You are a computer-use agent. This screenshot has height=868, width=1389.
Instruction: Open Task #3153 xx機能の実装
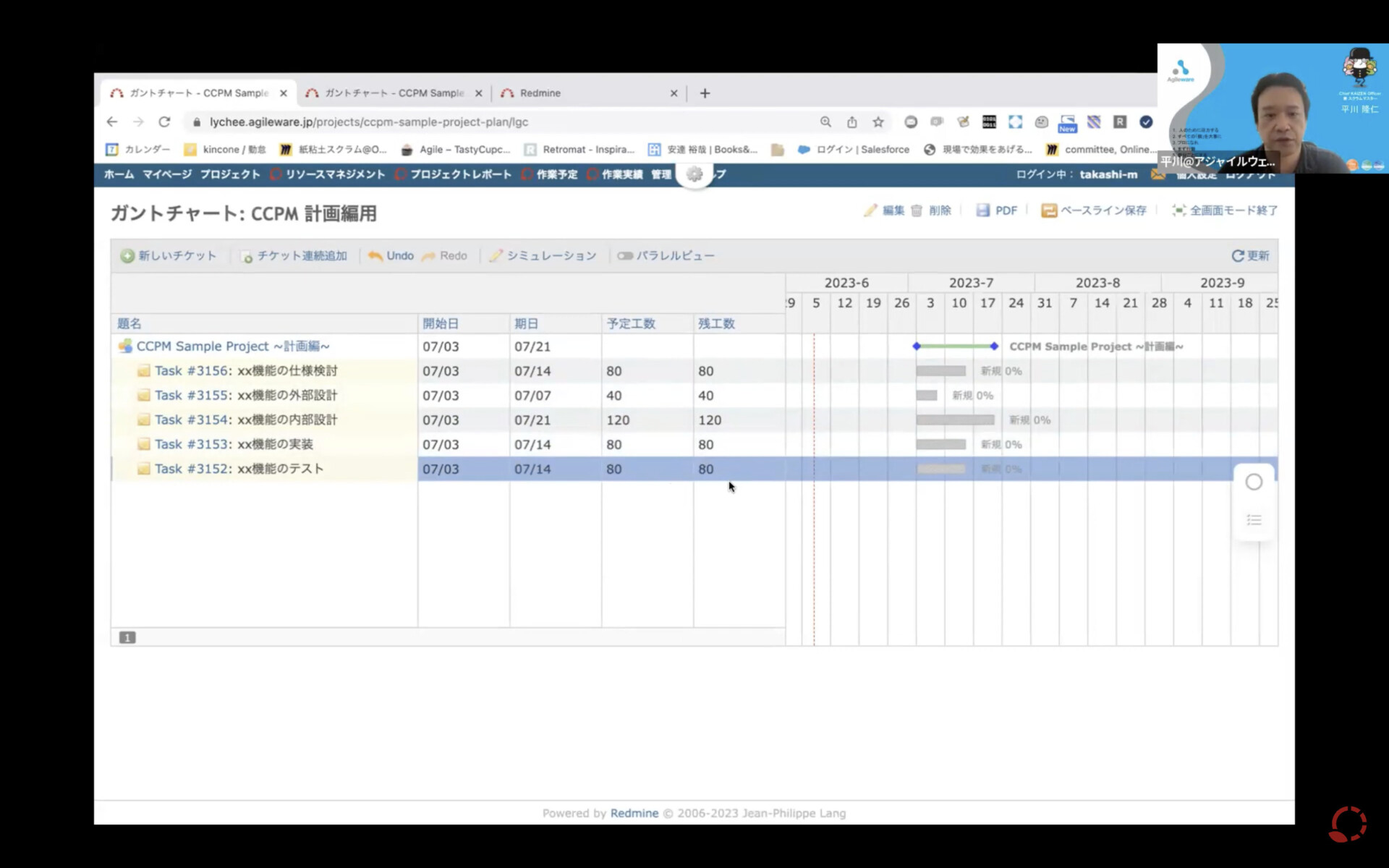pos(234,445)
